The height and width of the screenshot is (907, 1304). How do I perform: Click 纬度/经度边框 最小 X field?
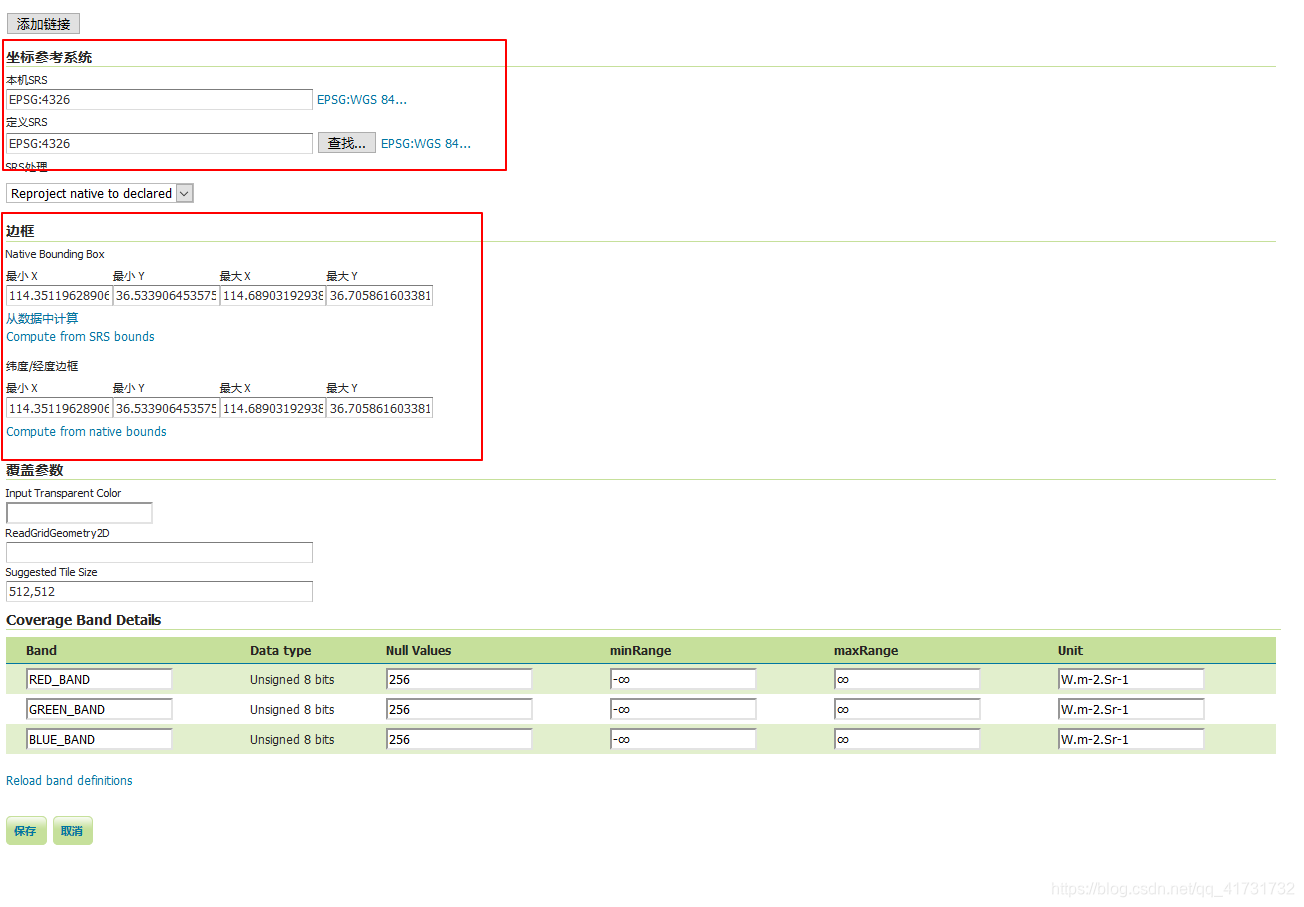coord(59,408)
